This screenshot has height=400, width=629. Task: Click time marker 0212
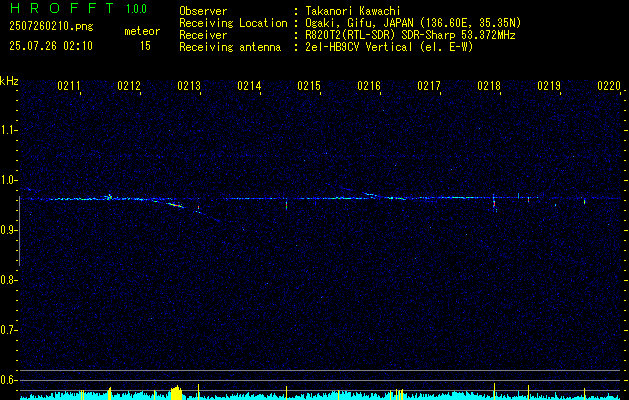129,86
